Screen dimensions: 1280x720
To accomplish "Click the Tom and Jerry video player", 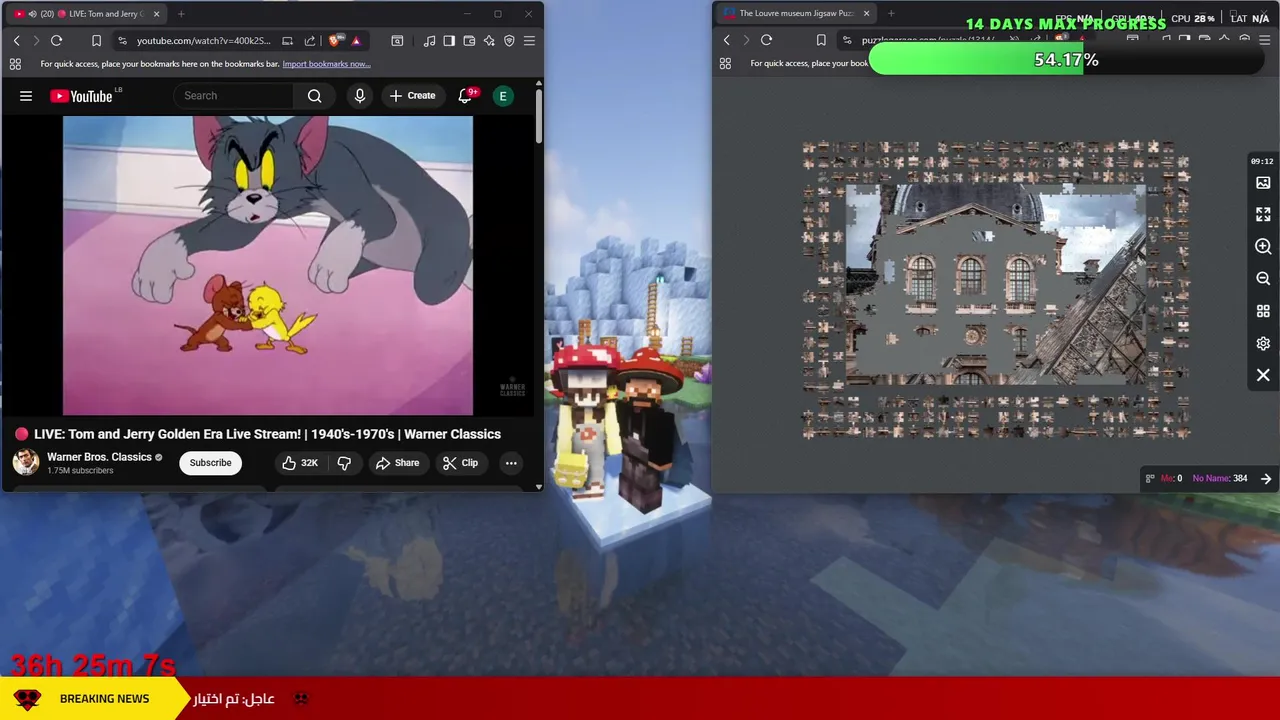I will pyautogui.click(x=268, y=265).
